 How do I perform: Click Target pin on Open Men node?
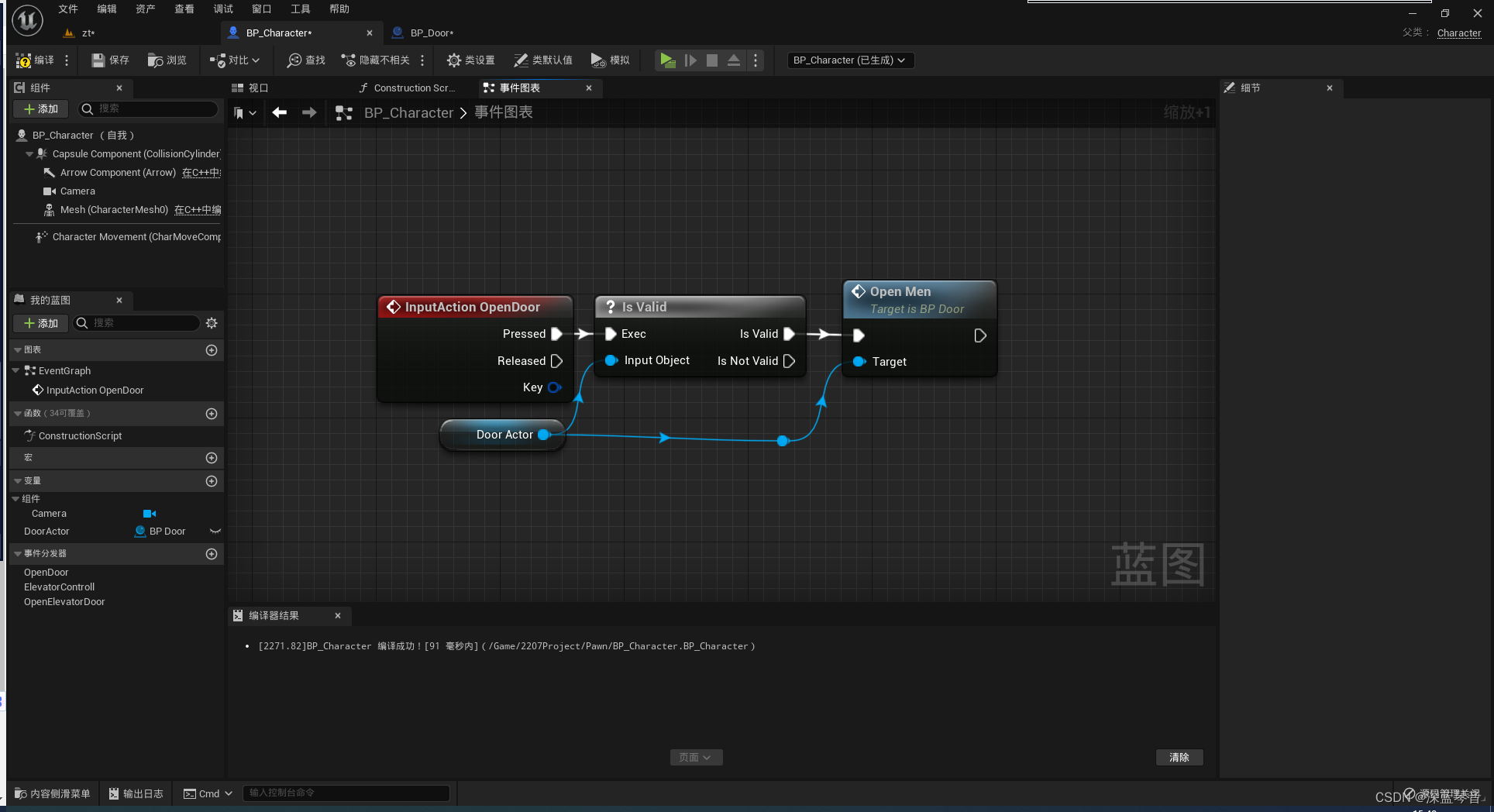(x=859, y=362)
